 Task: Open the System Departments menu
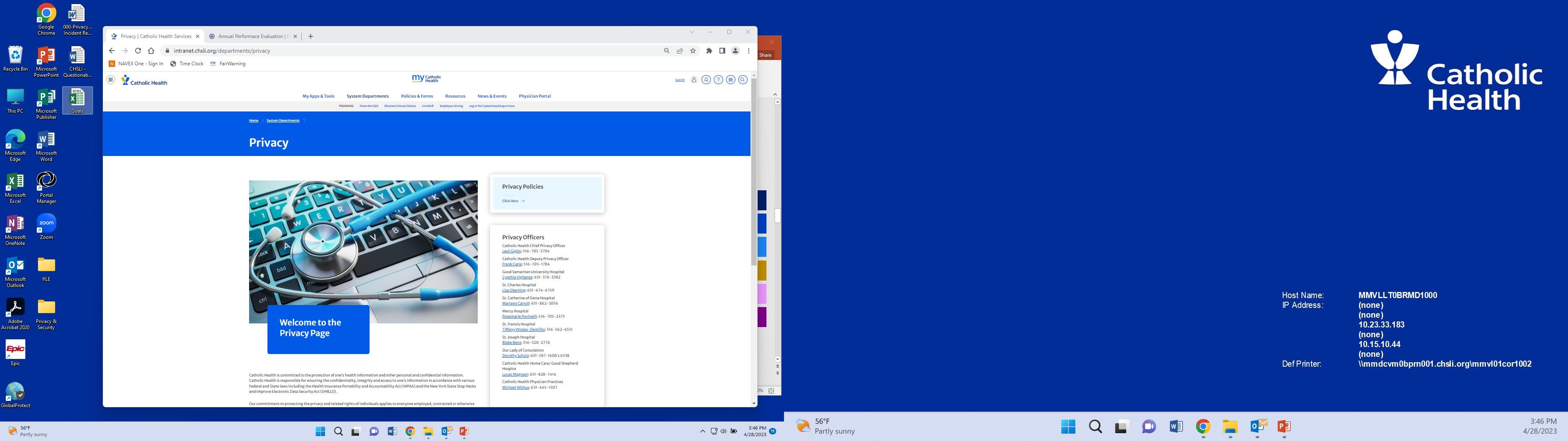(x=367, y=96)
